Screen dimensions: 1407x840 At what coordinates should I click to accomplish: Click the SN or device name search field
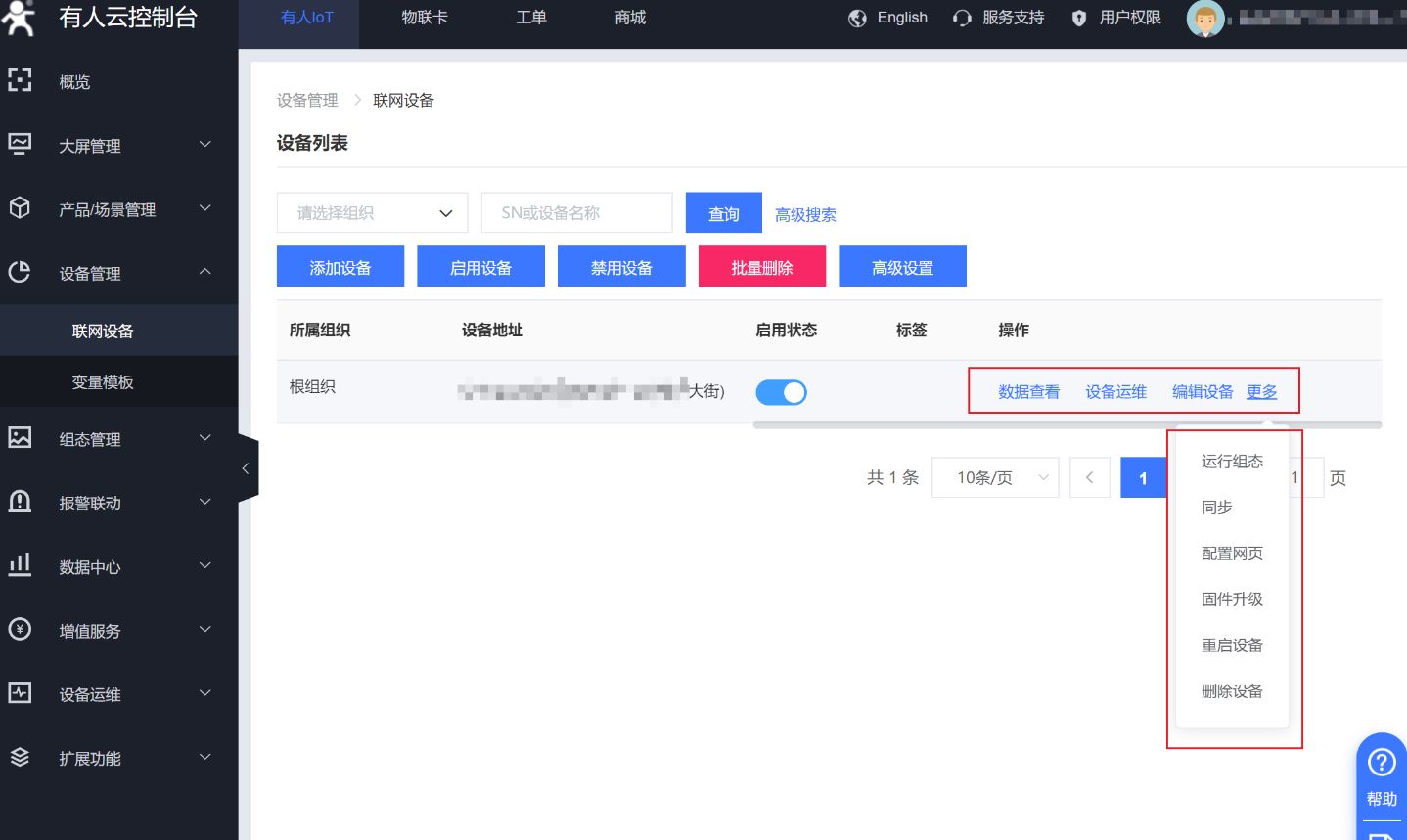click(x=576, y=213)
